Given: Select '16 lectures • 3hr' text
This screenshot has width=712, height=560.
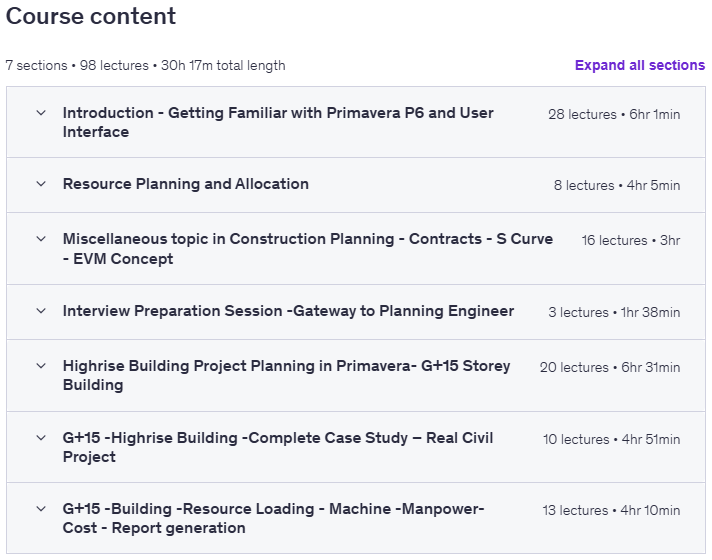Looking at the screenshot, I should pos(631,240).
